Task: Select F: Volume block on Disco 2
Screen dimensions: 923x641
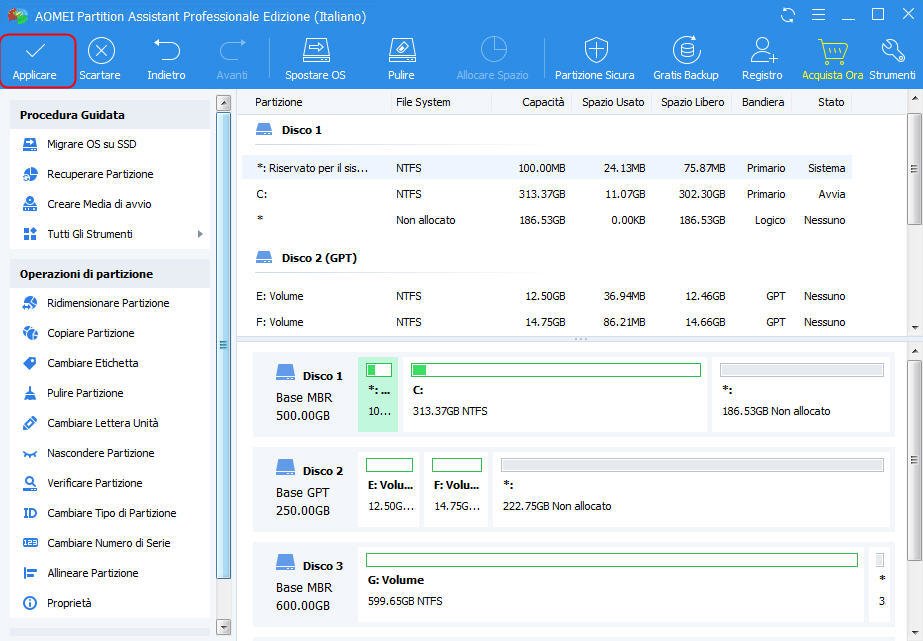Action: [x=456, y=489]
